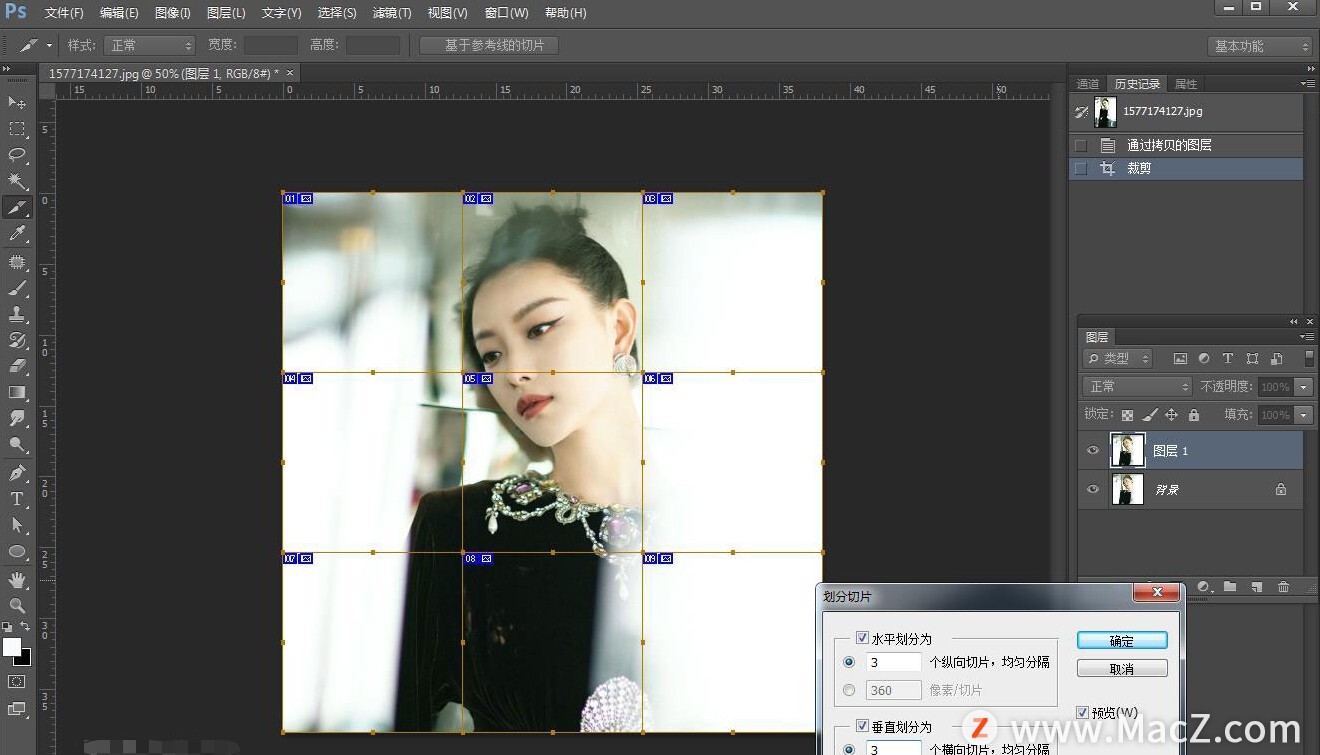Hide 背景 layer with eye icon
This screenshot has width=1320, height=755.
click(1093, 490)
